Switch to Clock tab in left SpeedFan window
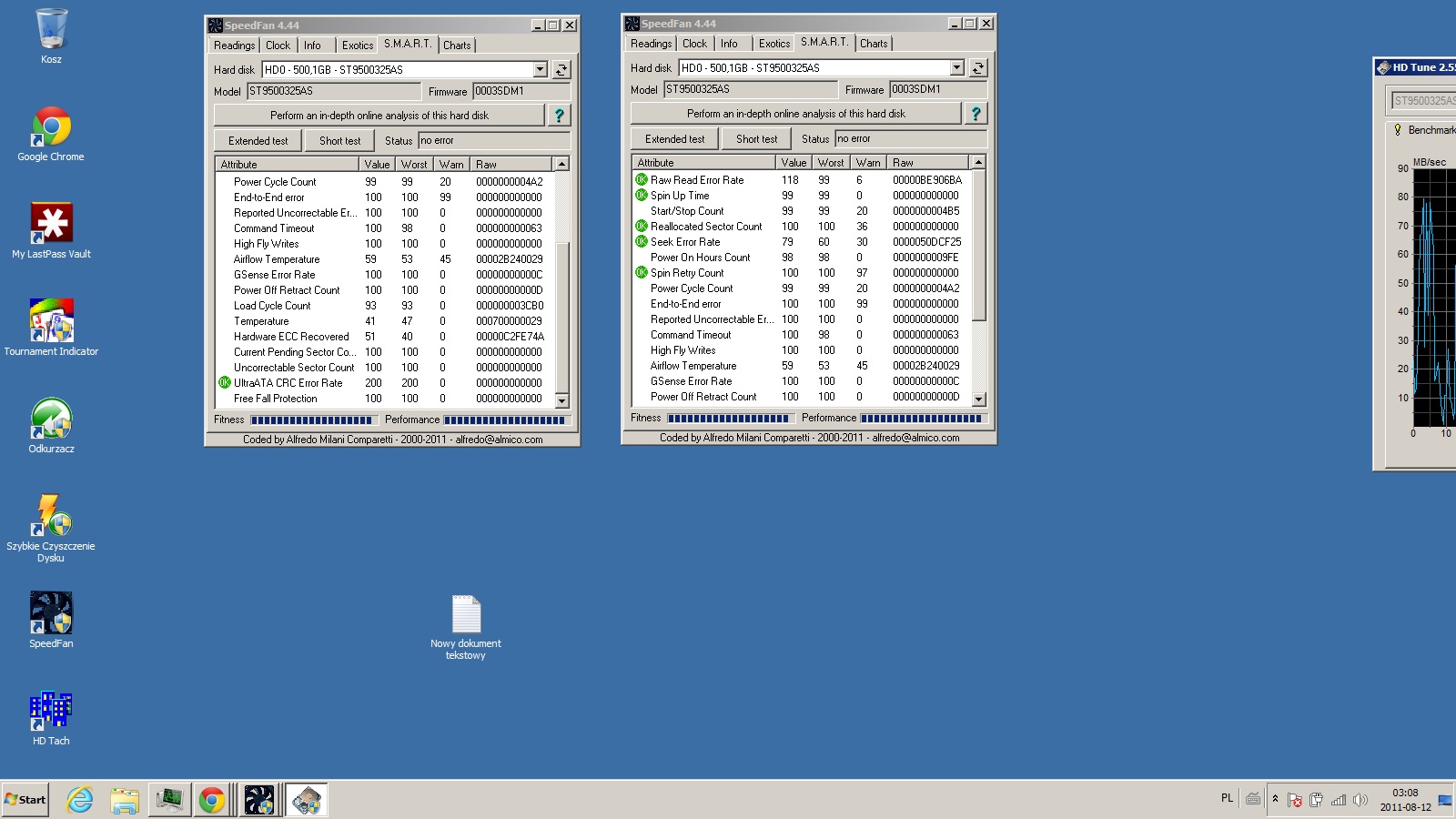This screenshot has width=1456, height=819. click(x=278, y=45)
